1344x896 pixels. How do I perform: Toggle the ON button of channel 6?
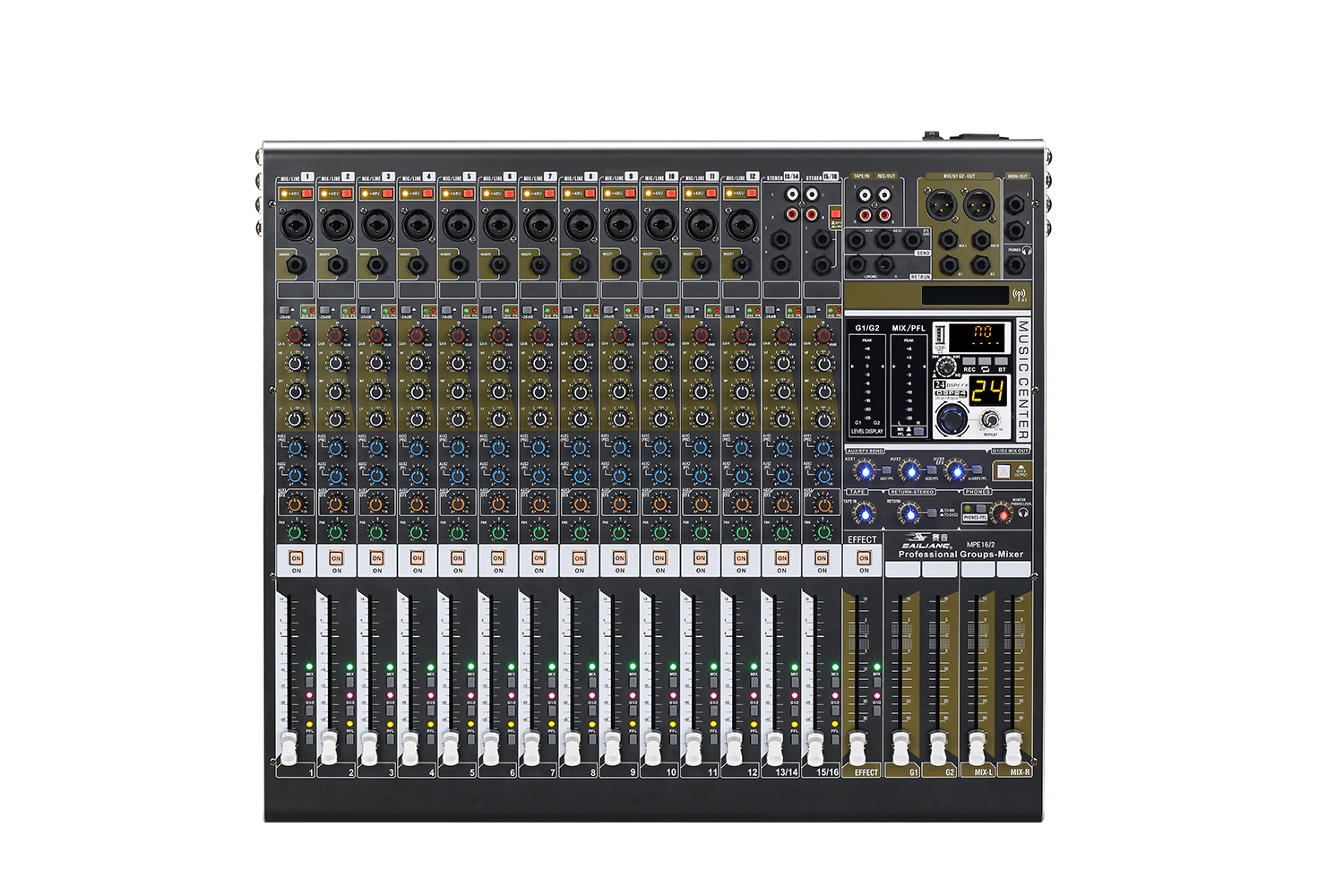[498, 558]
